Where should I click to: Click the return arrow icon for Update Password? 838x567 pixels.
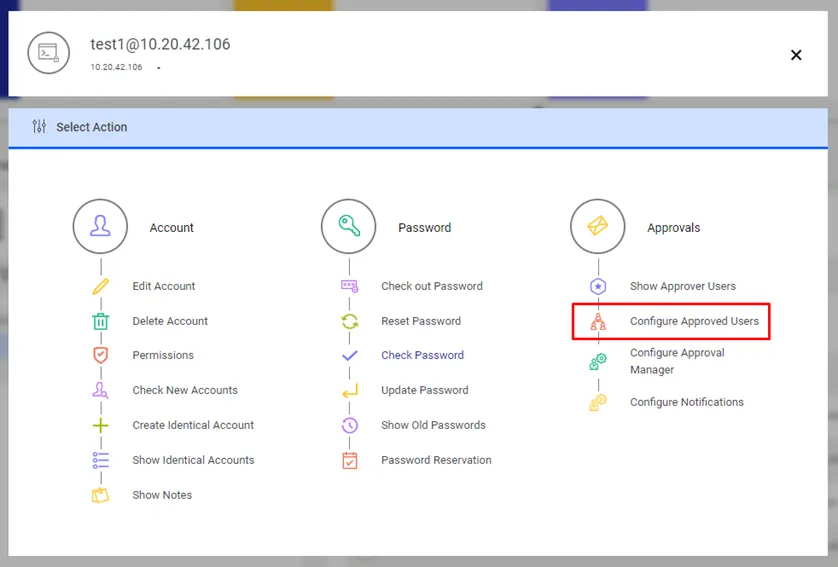350,391
